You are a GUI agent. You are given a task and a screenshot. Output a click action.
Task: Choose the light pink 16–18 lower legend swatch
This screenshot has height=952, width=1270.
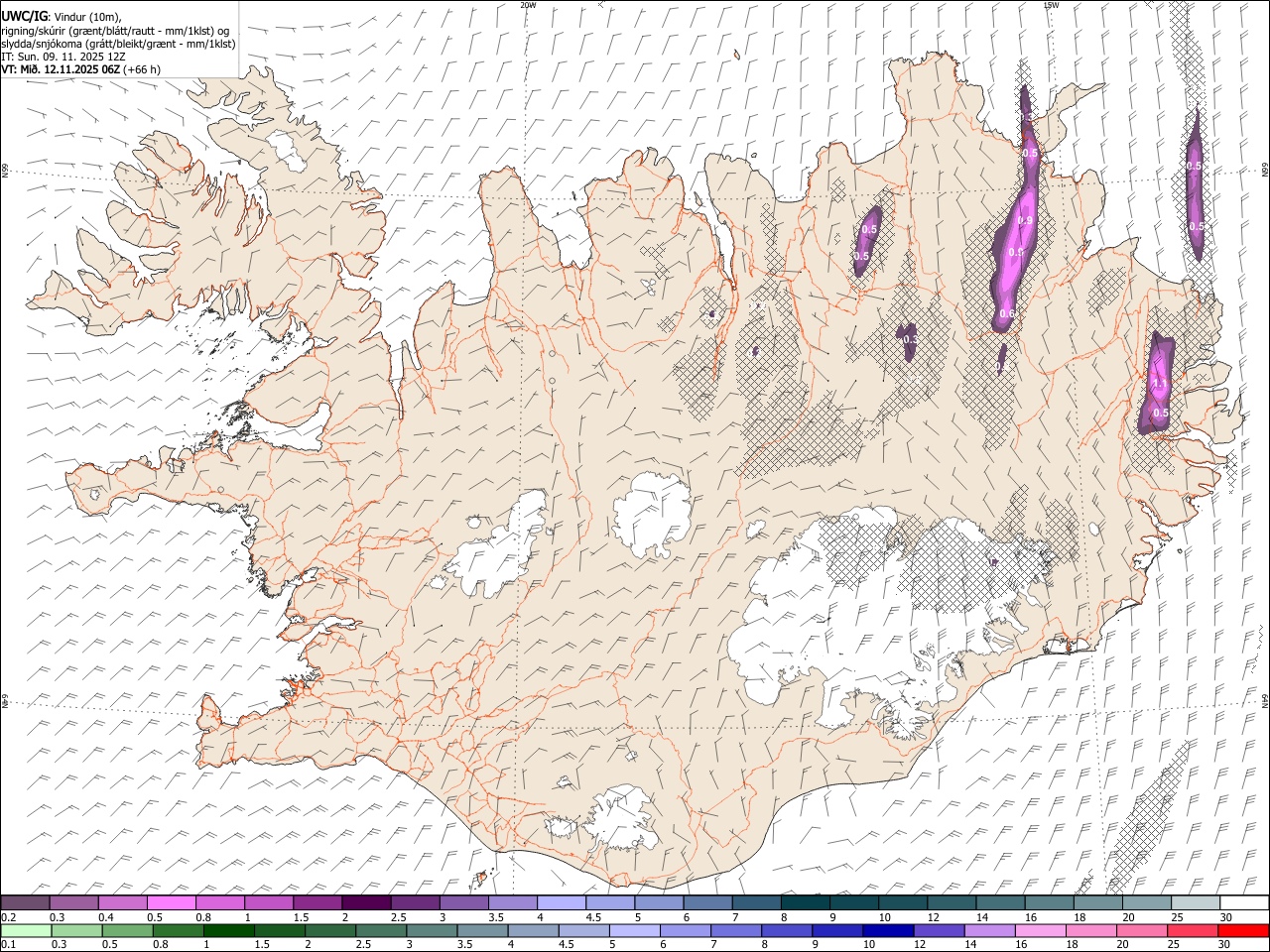[1040, 930]
